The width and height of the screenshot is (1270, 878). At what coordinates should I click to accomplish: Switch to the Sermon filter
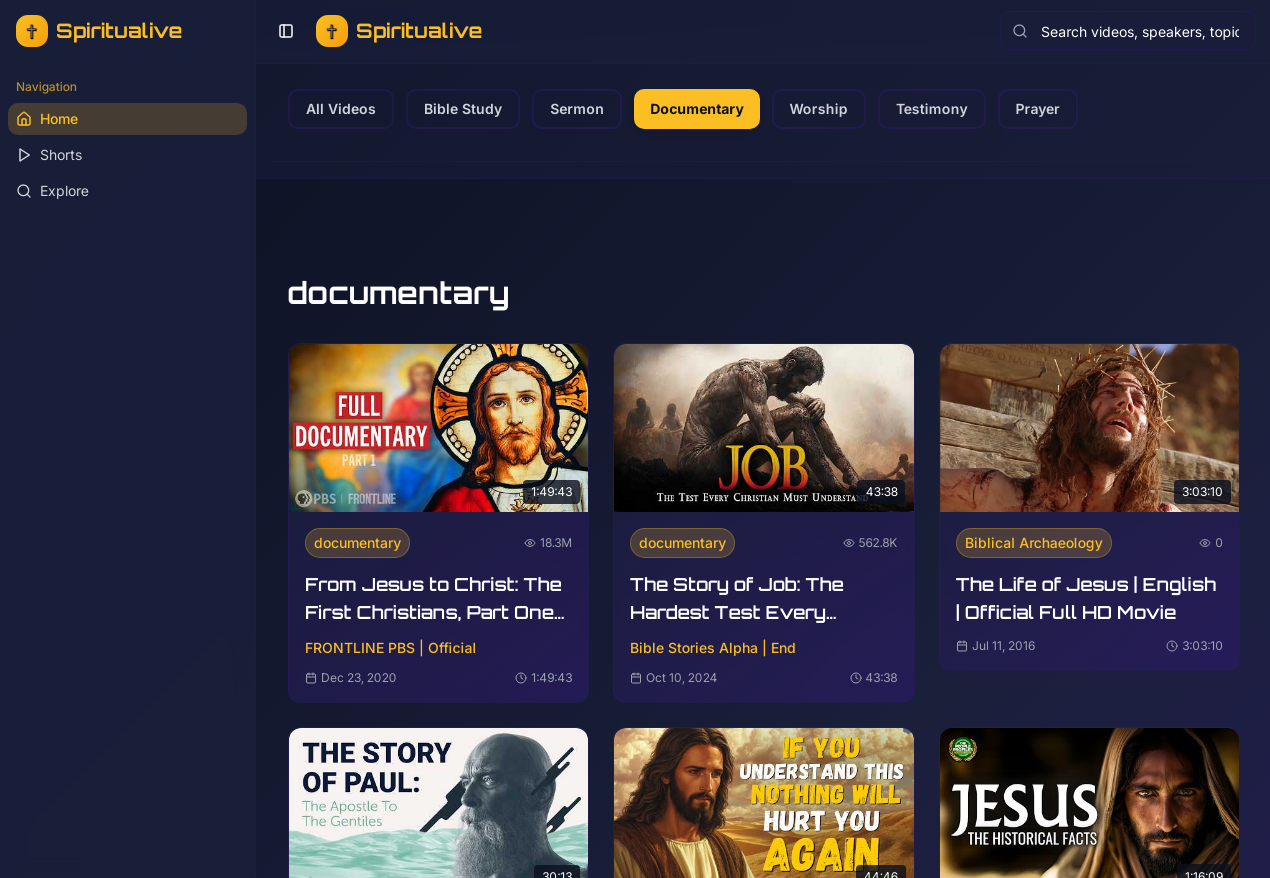pyautogui.click(x=577, y=109)
